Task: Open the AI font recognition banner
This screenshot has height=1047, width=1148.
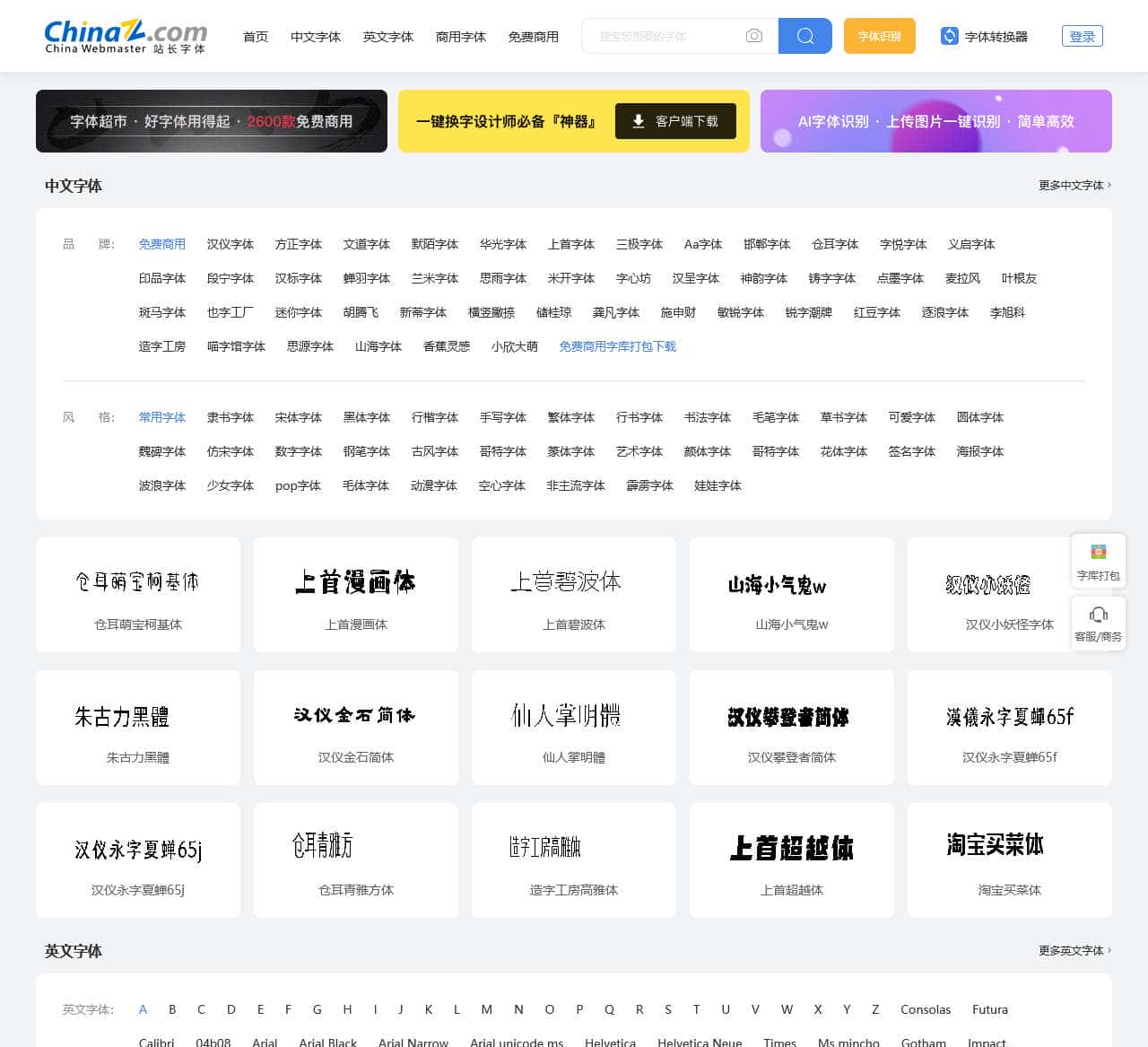Action: coord(935,121)
